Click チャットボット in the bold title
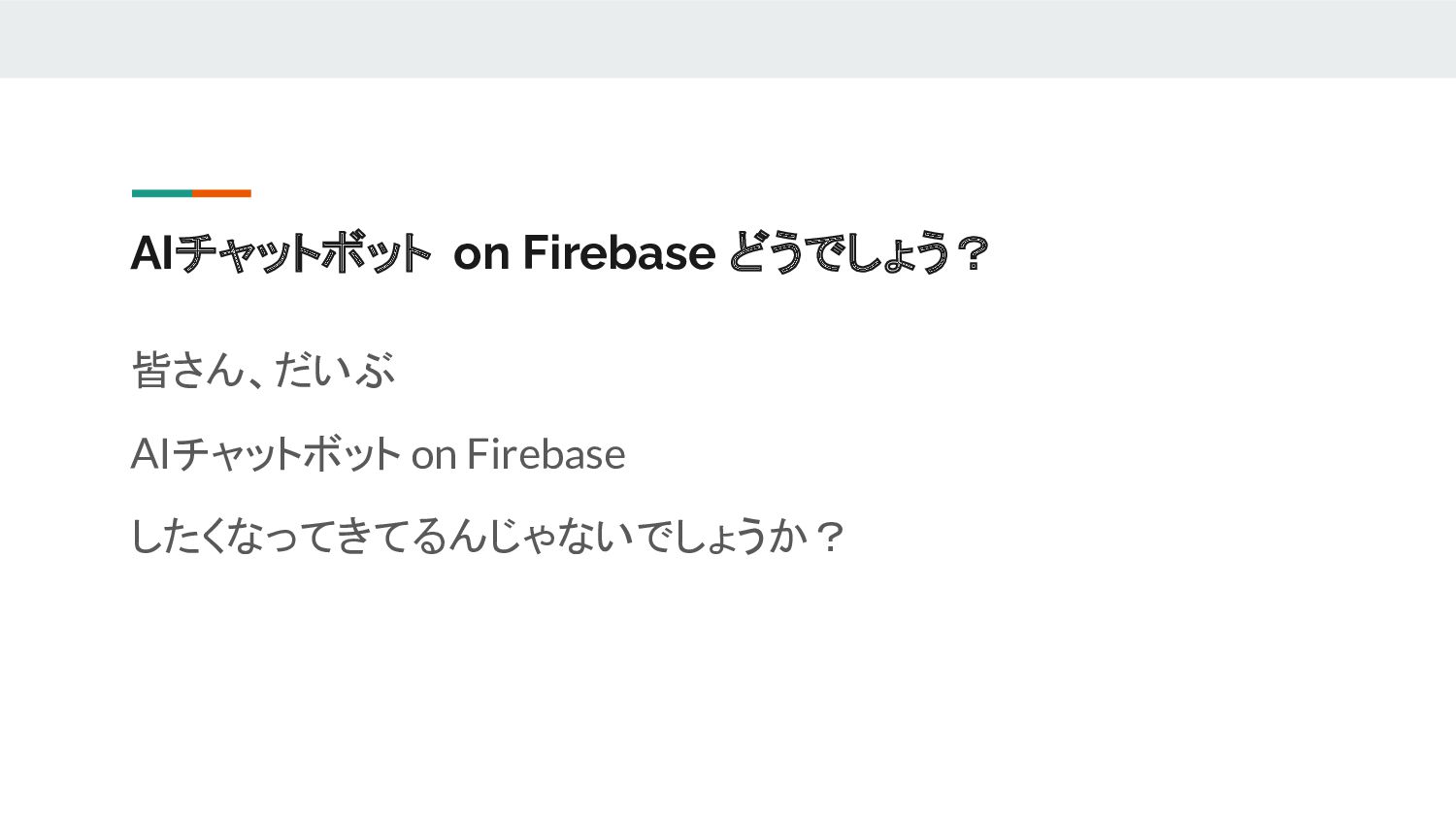Image resolution: width=1456 pixels, height=819 pixels. pyautogui.click(x=304, y=253)
